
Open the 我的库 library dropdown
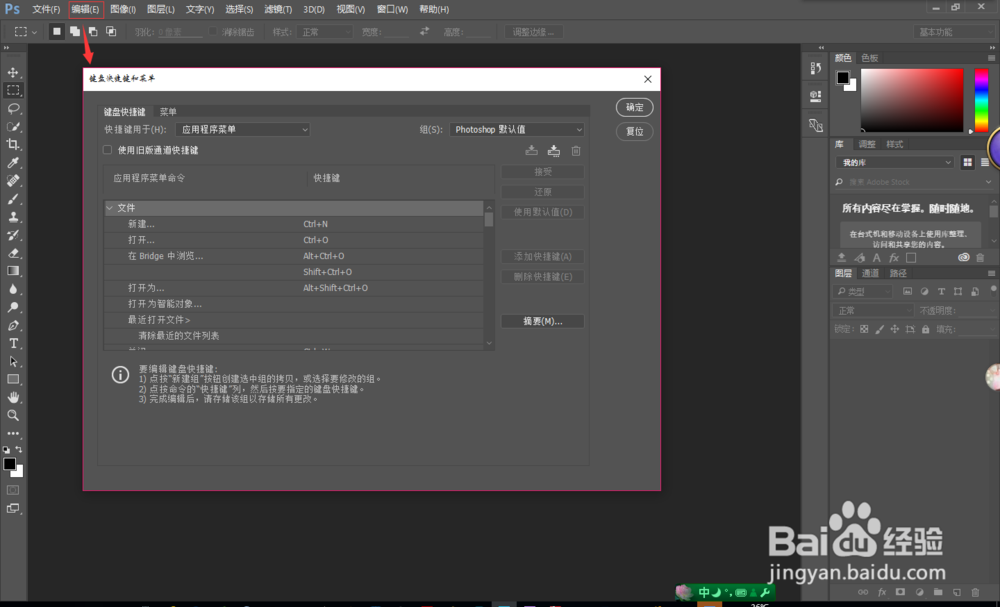pyautogui.click(x=894, y=163)
